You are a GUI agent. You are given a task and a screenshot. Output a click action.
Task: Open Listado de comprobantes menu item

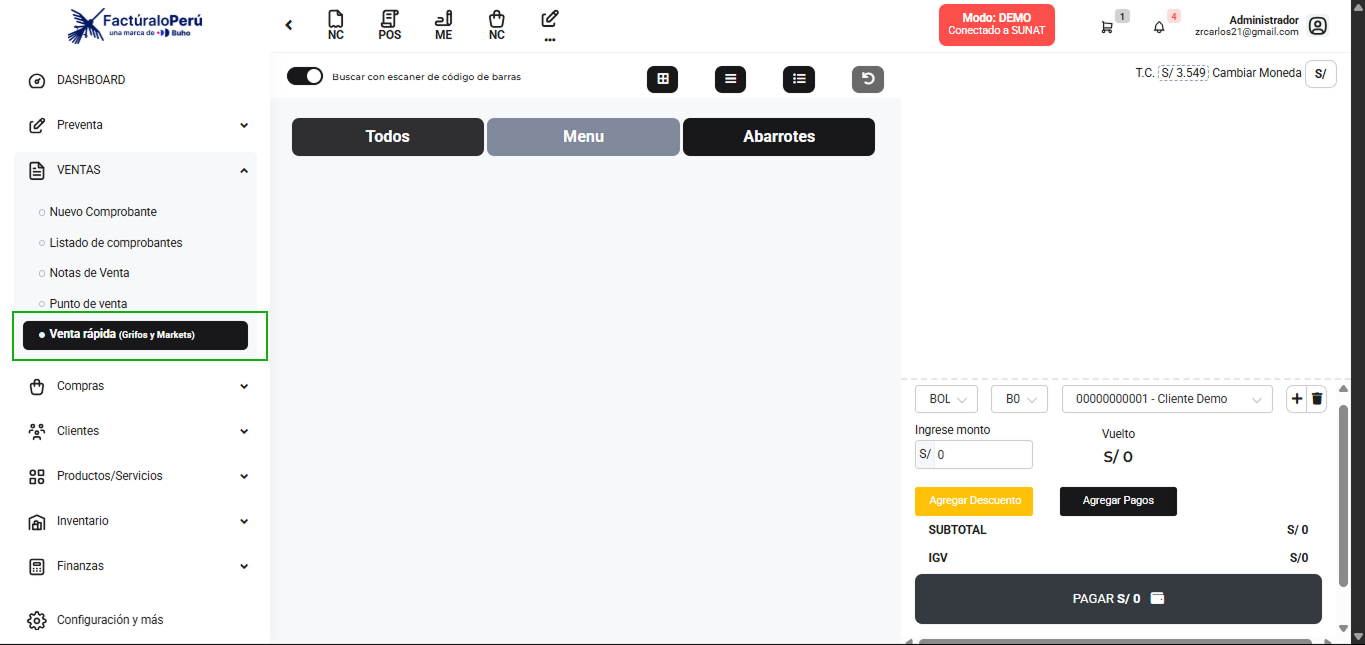click(116, 243)
